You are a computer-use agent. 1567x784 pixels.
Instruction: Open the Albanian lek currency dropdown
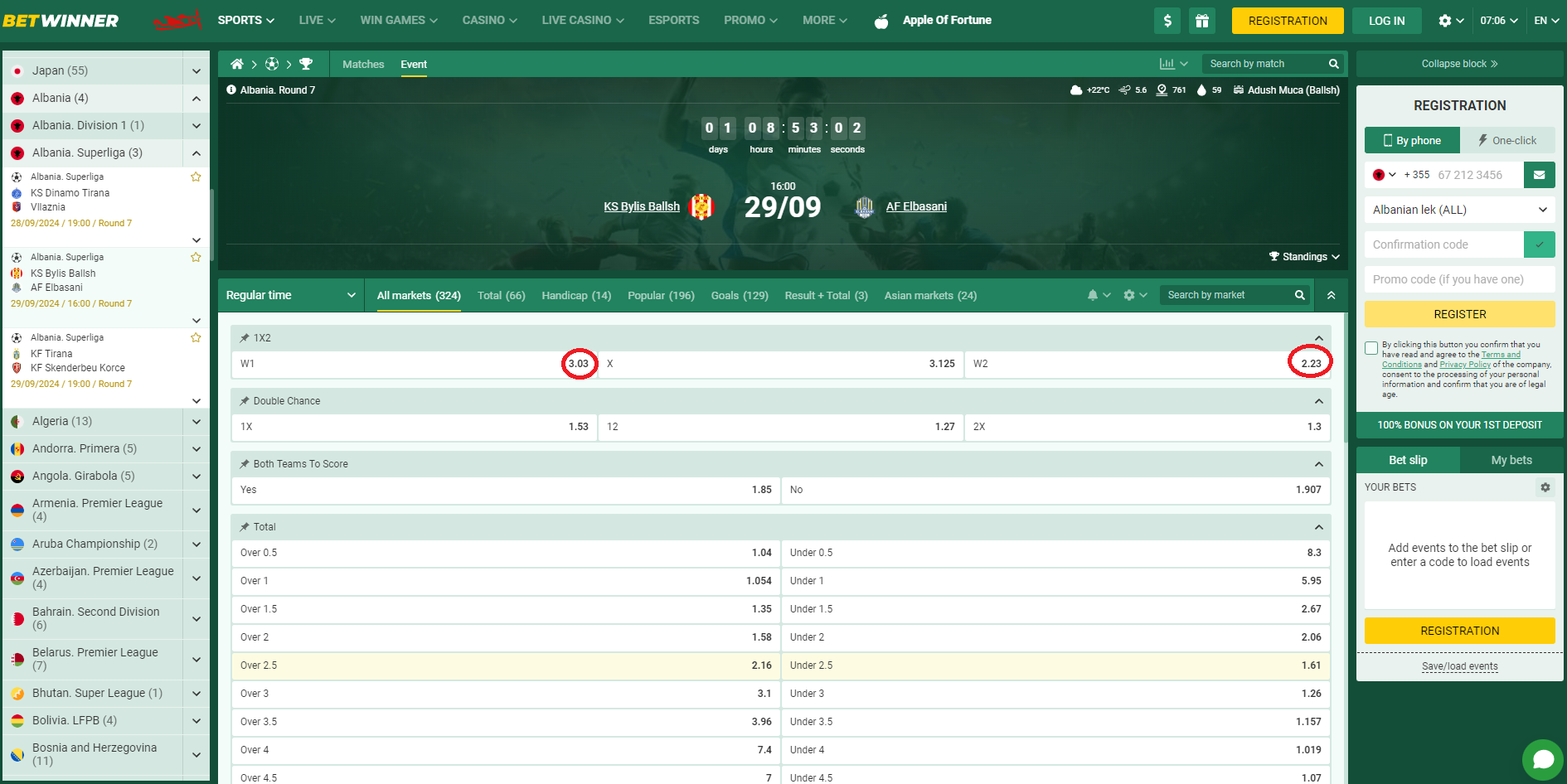[x=1460, y=210]
